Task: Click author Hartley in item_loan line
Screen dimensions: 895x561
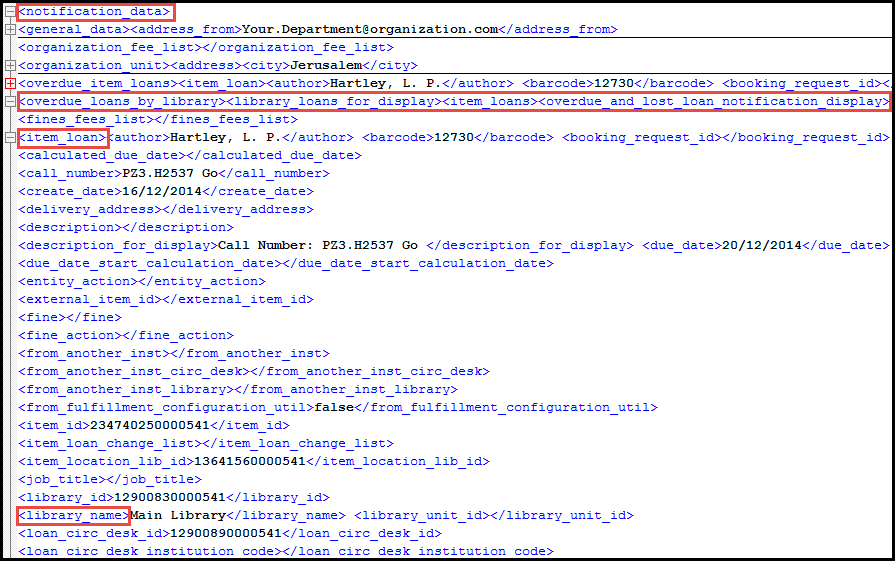Action: tap(226, 138)
